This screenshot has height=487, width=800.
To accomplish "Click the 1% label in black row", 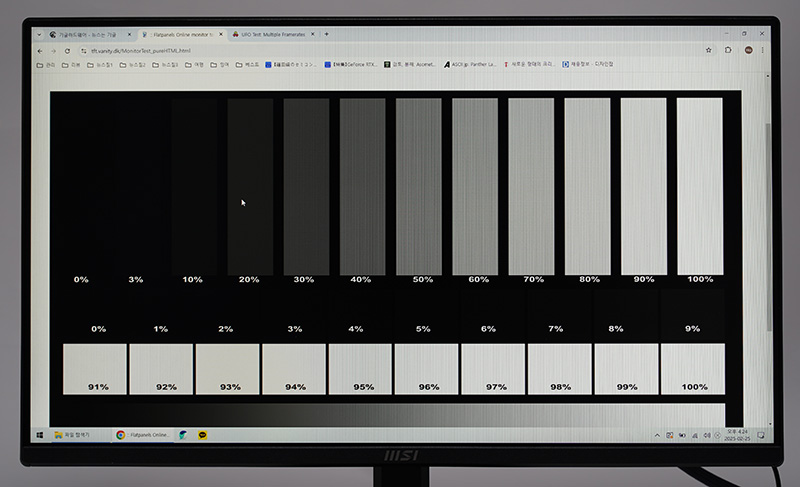I will 161,329.
